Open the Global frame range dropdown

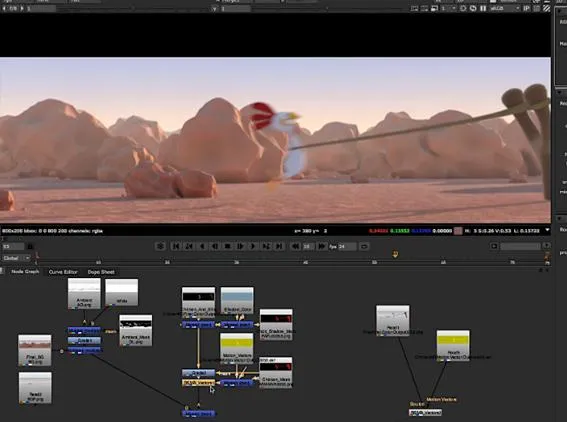(x=16, y=258)
